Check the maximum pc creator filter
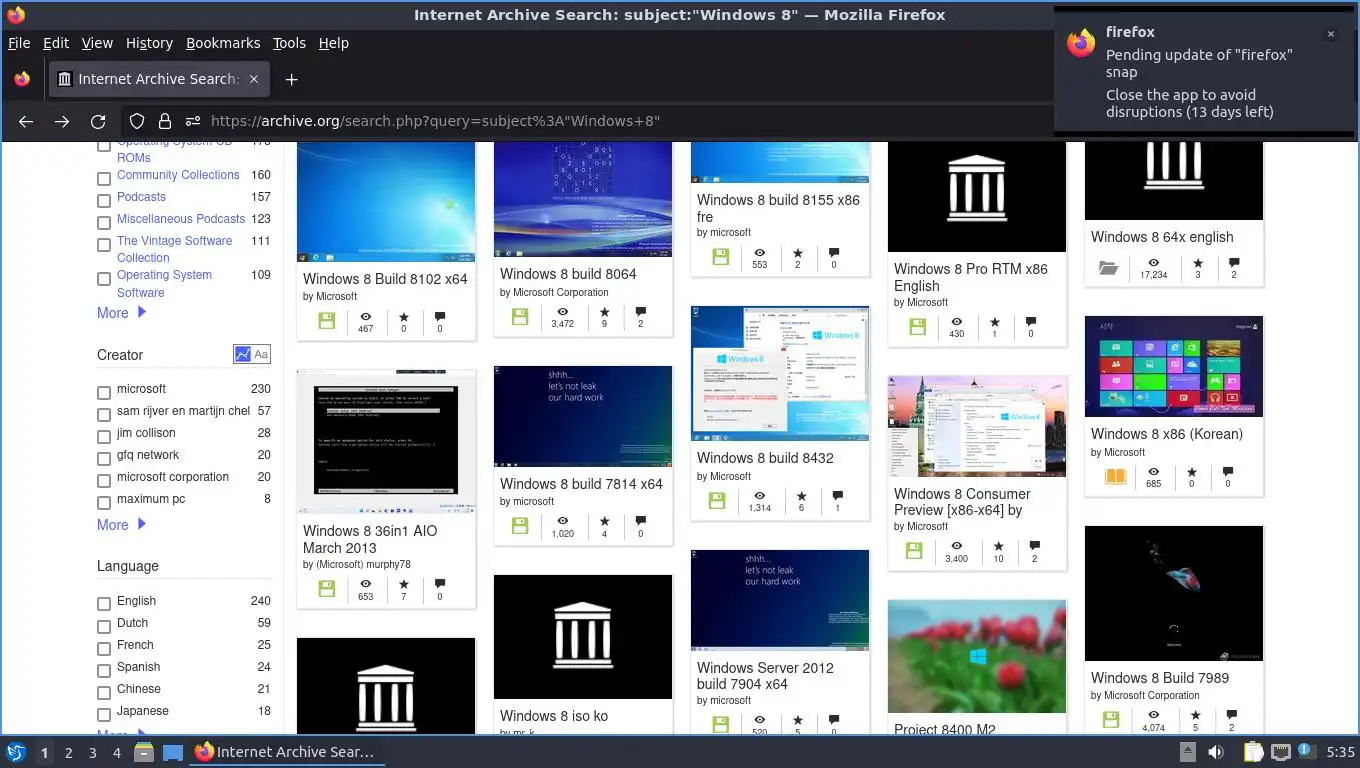Viewport: 1360px width, 768px height. (103, 503)
